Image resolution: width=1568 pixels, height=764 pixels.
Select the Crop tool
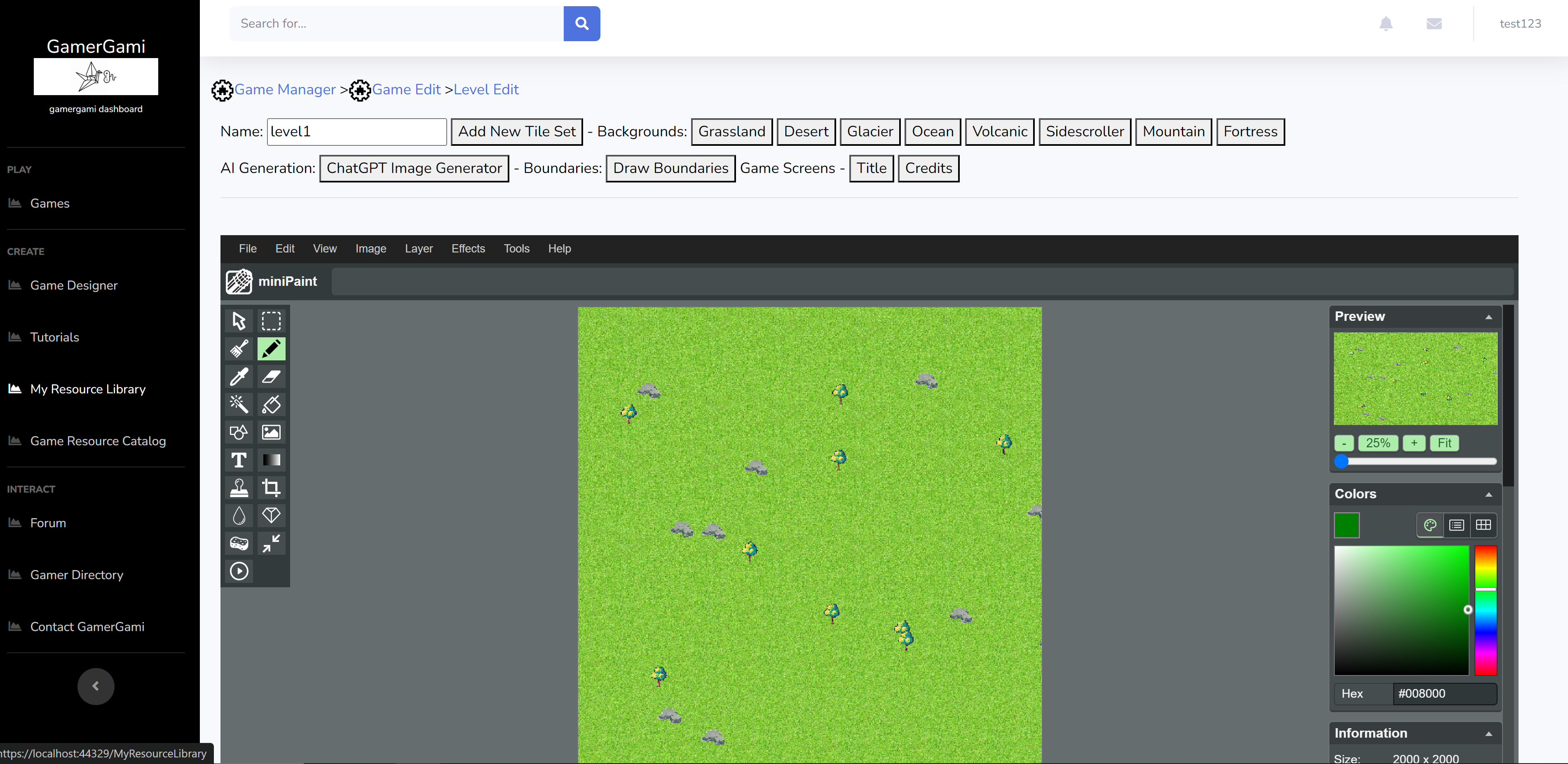click(271, 488)
